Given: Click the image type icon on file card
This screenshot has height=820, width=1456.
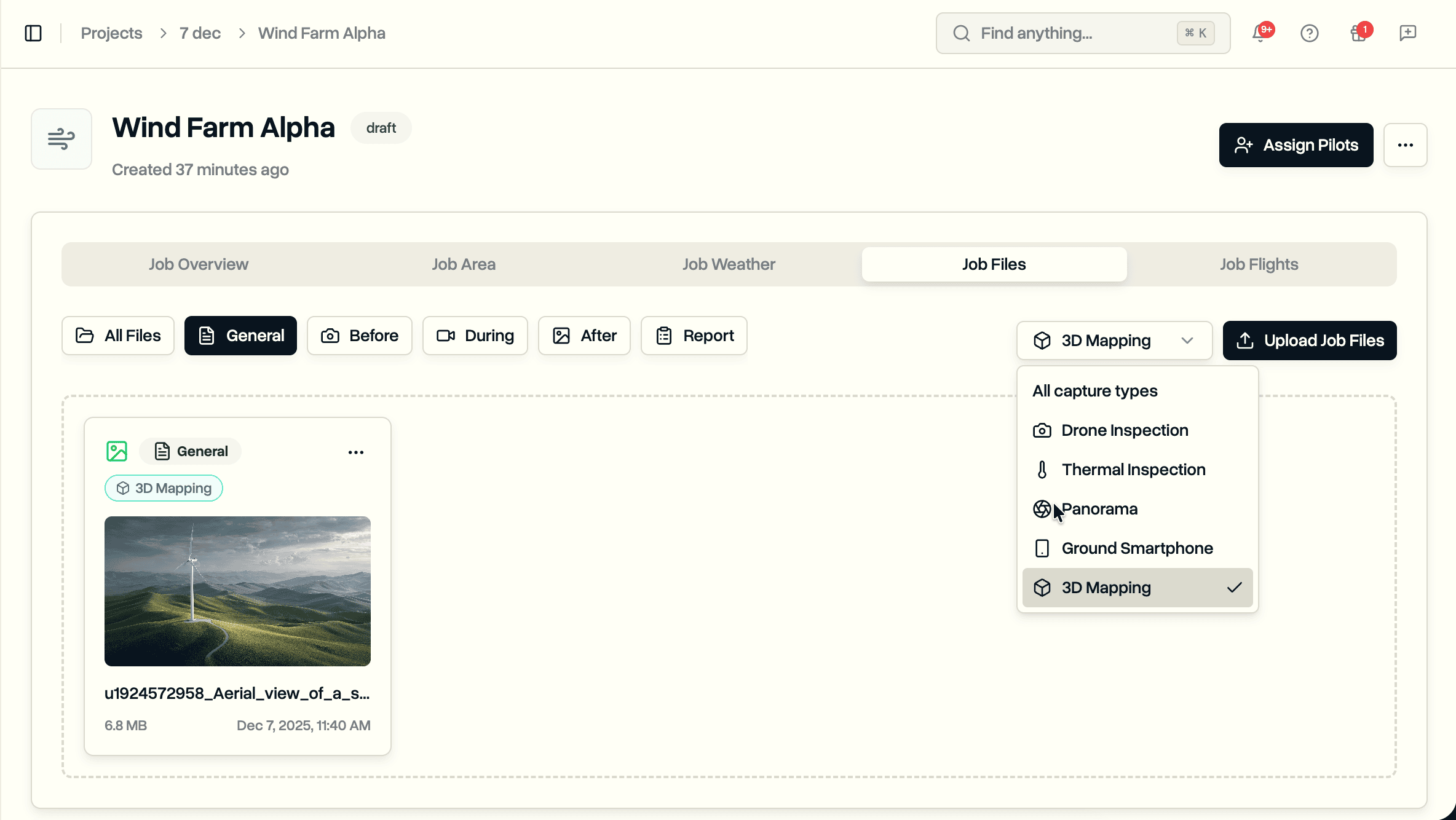Looking at the screenshot, I should (x=117, y=451).
